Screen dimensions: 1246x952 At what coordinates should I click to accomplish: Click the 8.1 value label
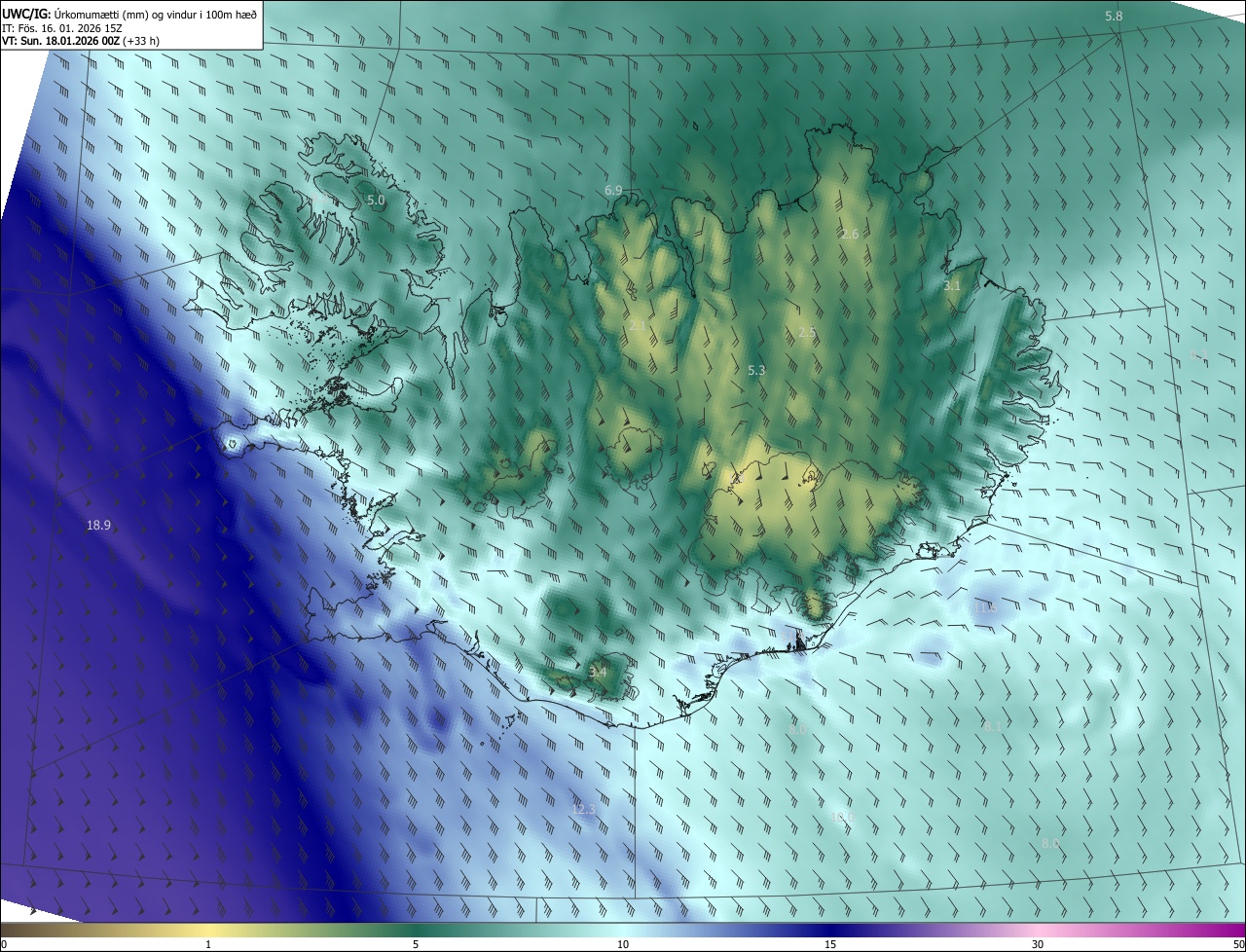click(x=993, y=726)
